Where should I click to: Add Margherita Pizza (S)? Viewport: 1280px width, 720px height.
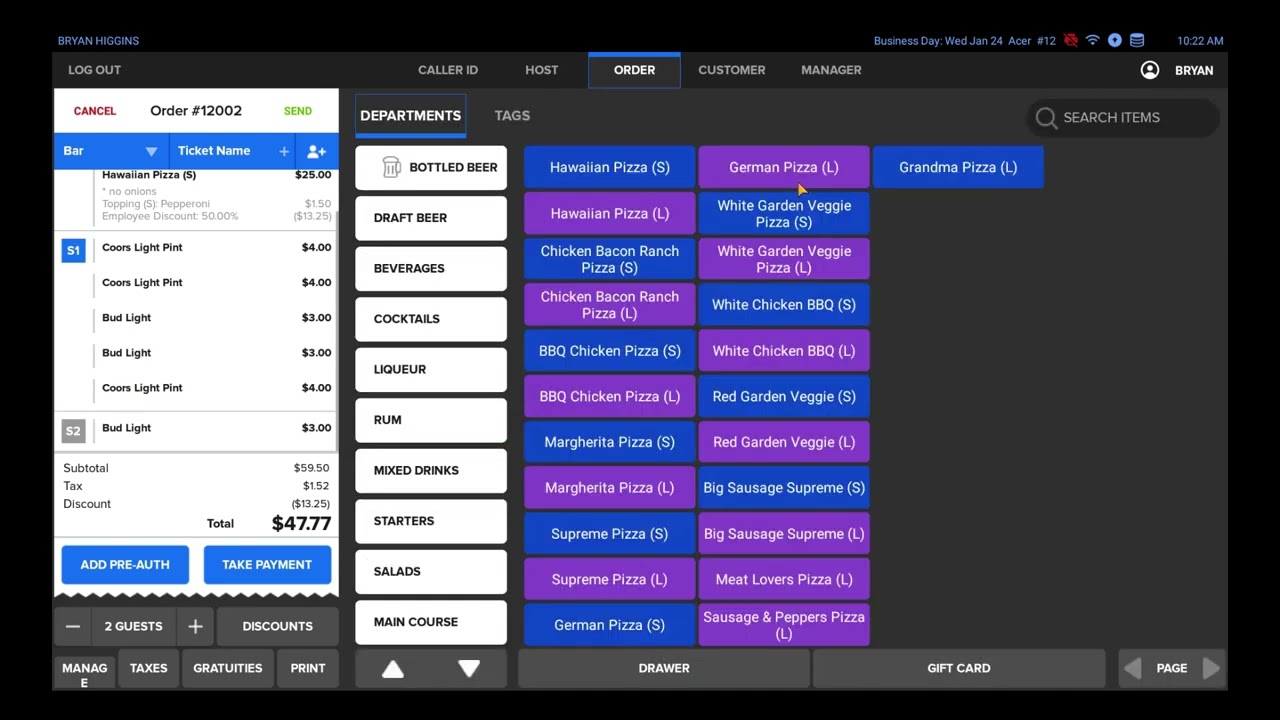[x=610, y=442]
